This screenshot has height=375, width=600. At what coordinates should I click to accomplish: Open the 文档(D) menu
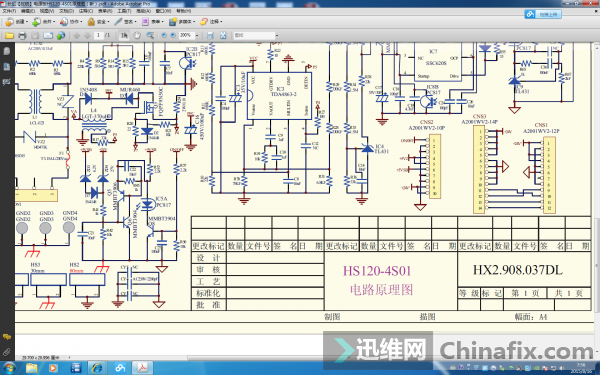(66, 11)
